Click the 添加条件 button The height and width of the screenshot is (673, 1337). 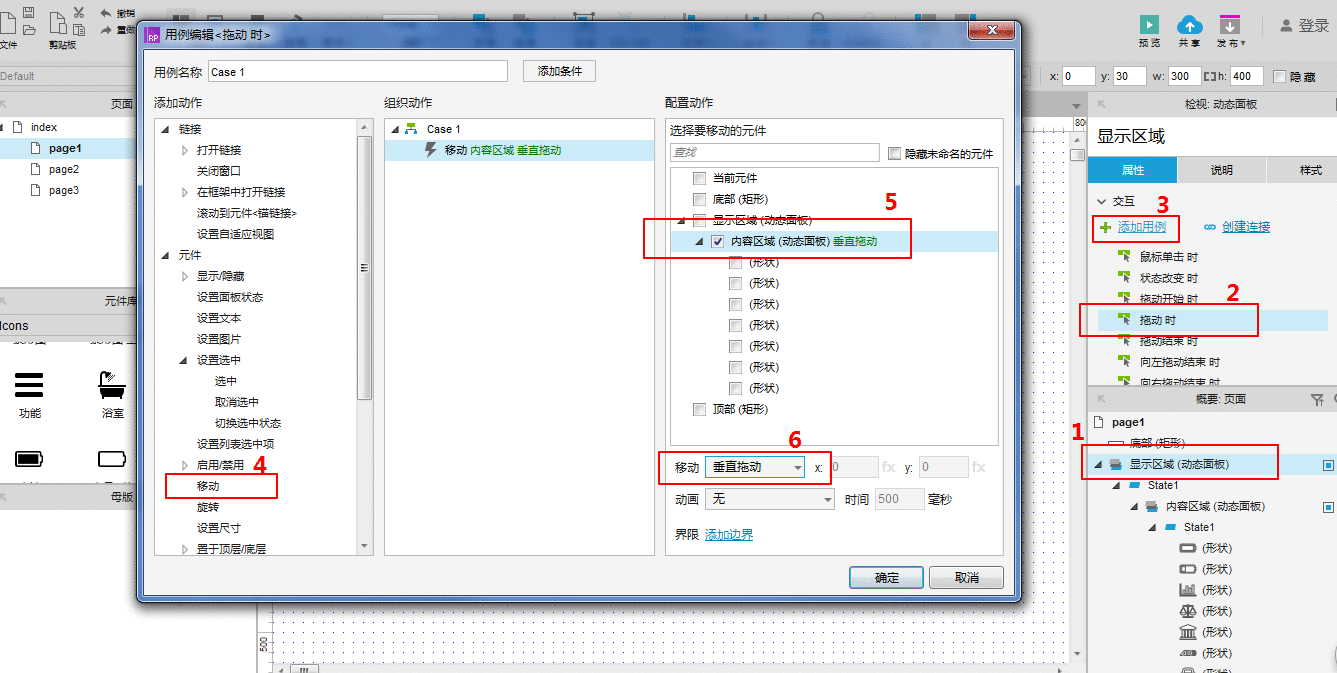[559, 71]
